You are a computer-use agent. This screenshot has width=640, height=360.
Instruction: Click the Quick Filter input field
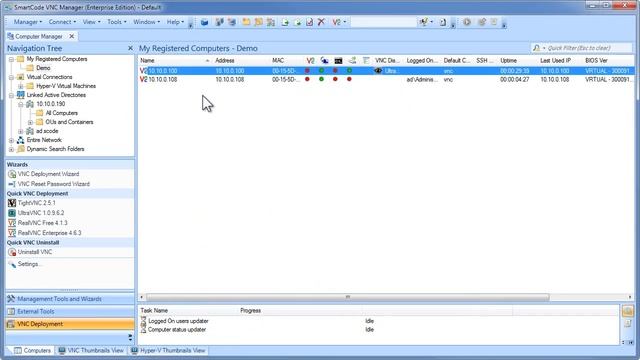click(588, 48)
